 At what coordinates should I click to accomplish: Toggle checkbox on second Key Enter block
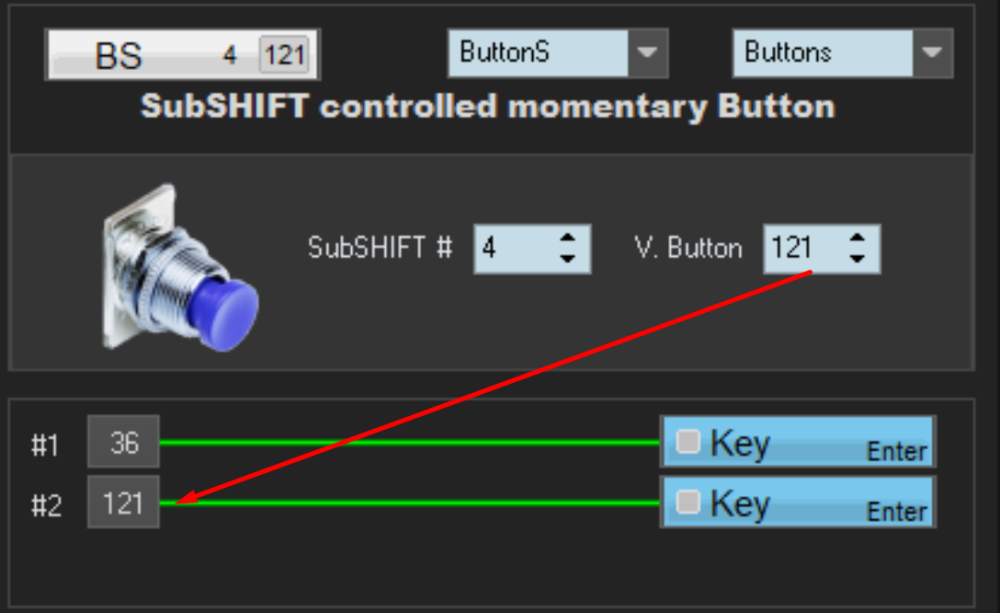coord(688,502)
